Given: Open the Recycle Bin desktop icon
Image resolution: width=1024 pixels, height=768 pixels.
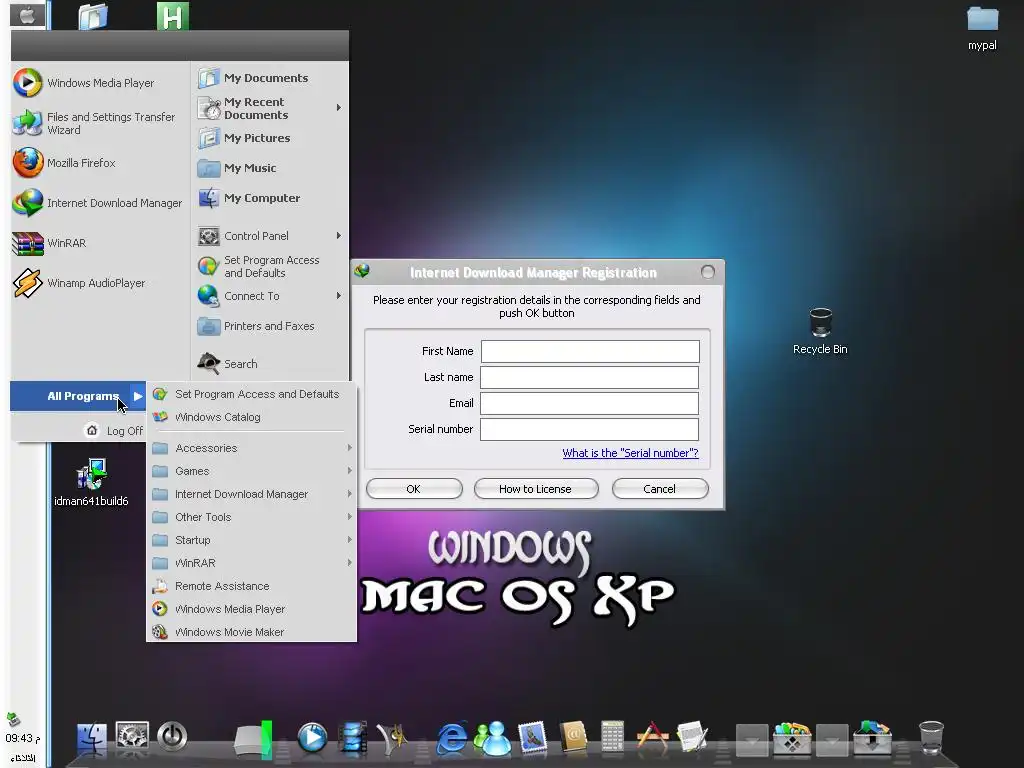Looking at the screenshot, I should pos(820,332).
